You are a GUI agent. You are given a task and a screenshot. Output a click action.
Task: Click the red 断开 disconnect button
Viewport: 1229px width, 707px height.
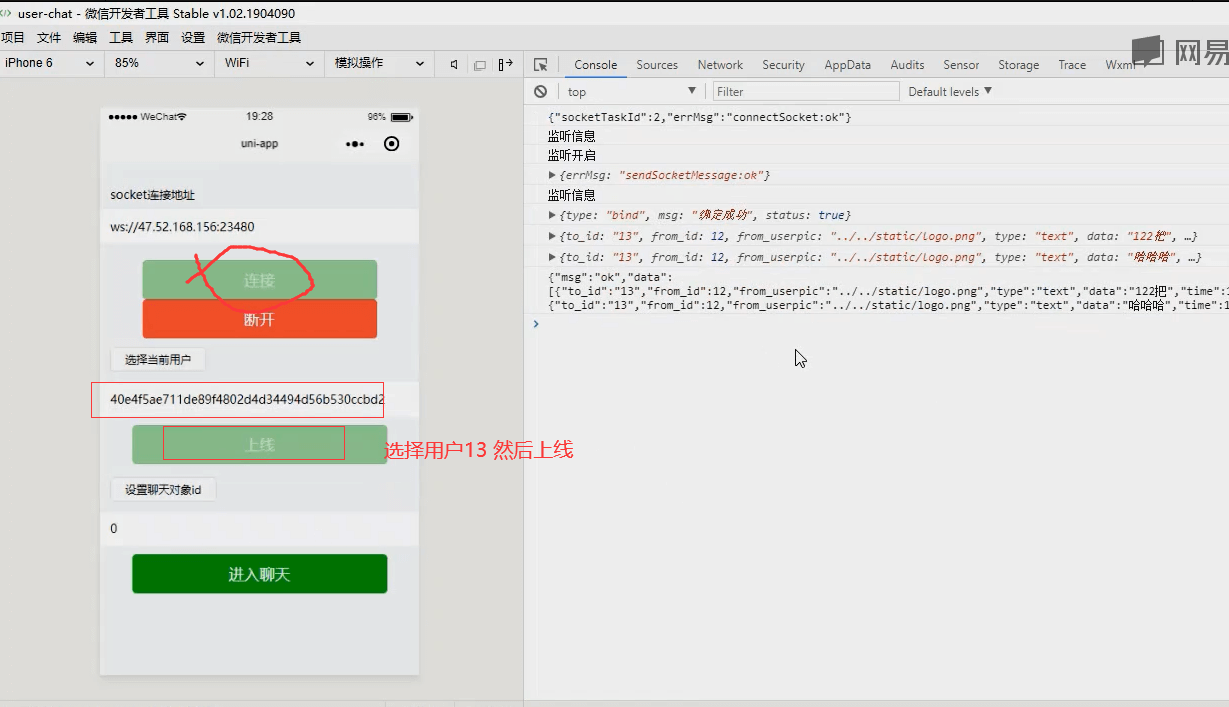[259, 320]
